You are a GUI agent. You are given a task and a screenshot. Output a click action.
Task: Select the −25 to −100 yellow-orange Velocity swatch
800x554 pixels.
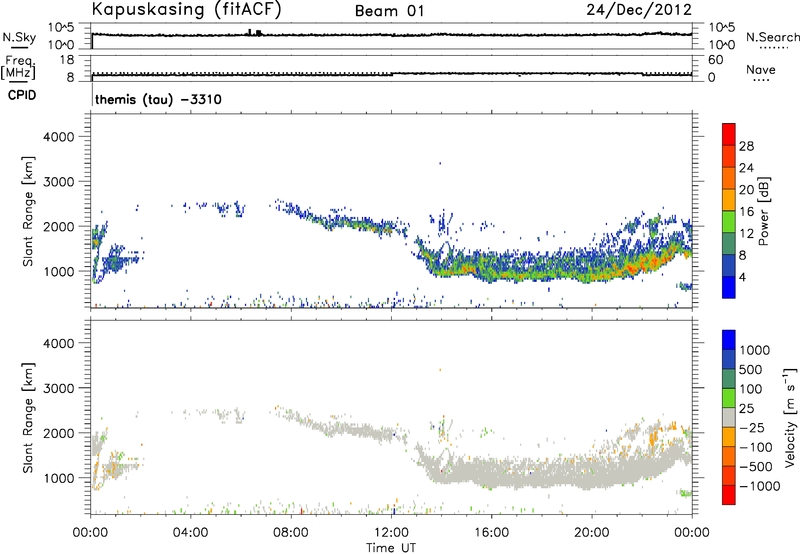pos(729,437)
